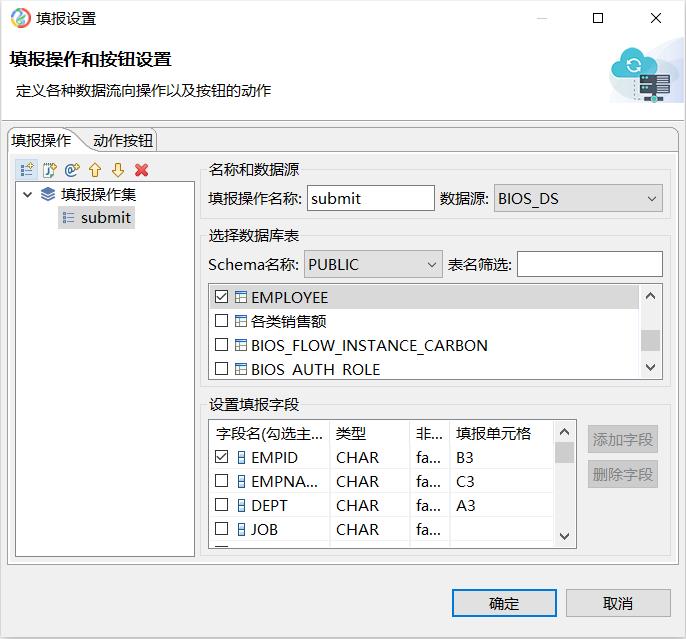Click the application logo in title bar
Image resolution: width=686 pixels, height=639 pixels.
coord(21,18)
